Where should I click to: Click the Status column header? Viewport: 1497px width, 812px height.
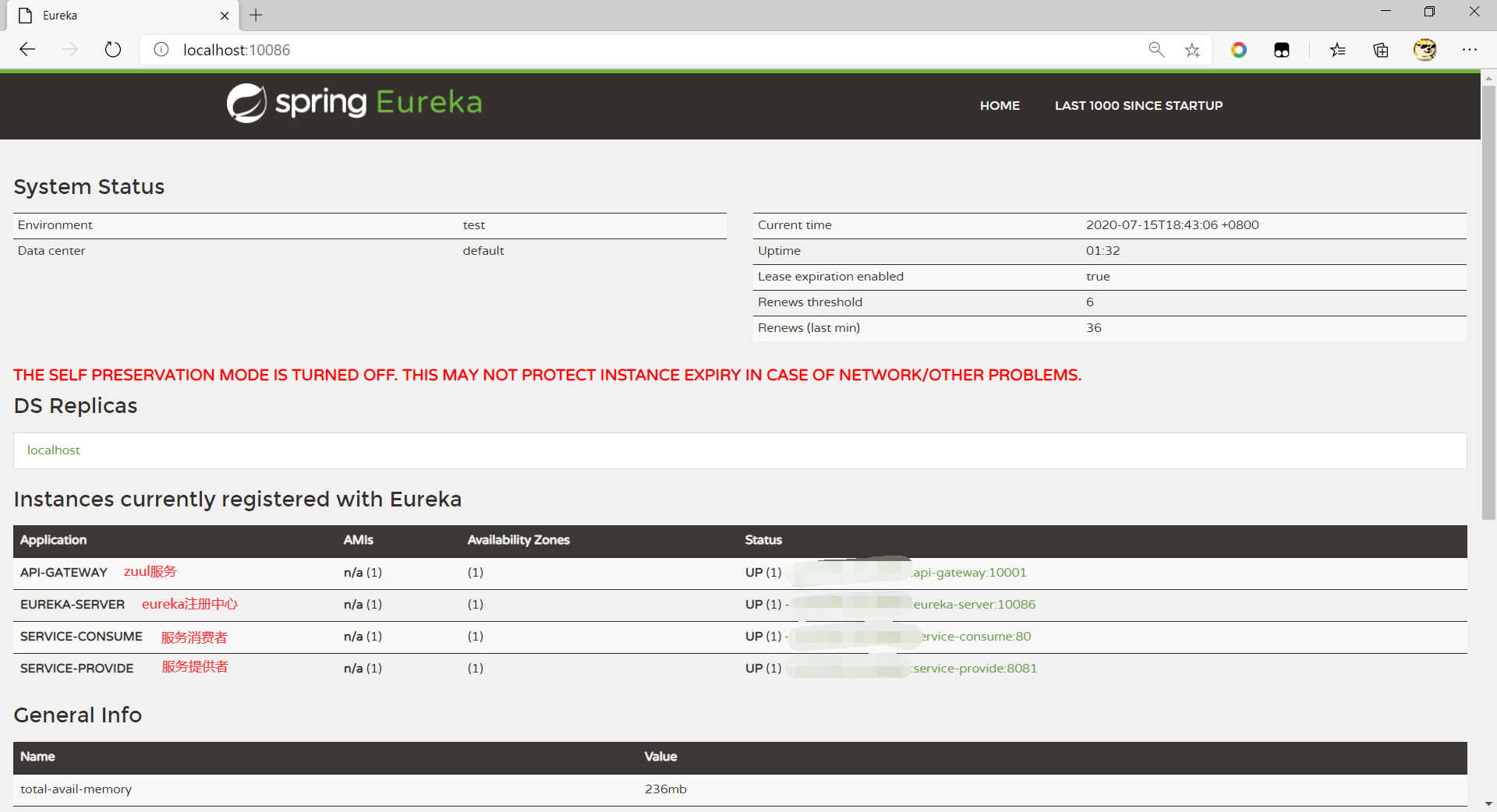click(x=763, y=540)
